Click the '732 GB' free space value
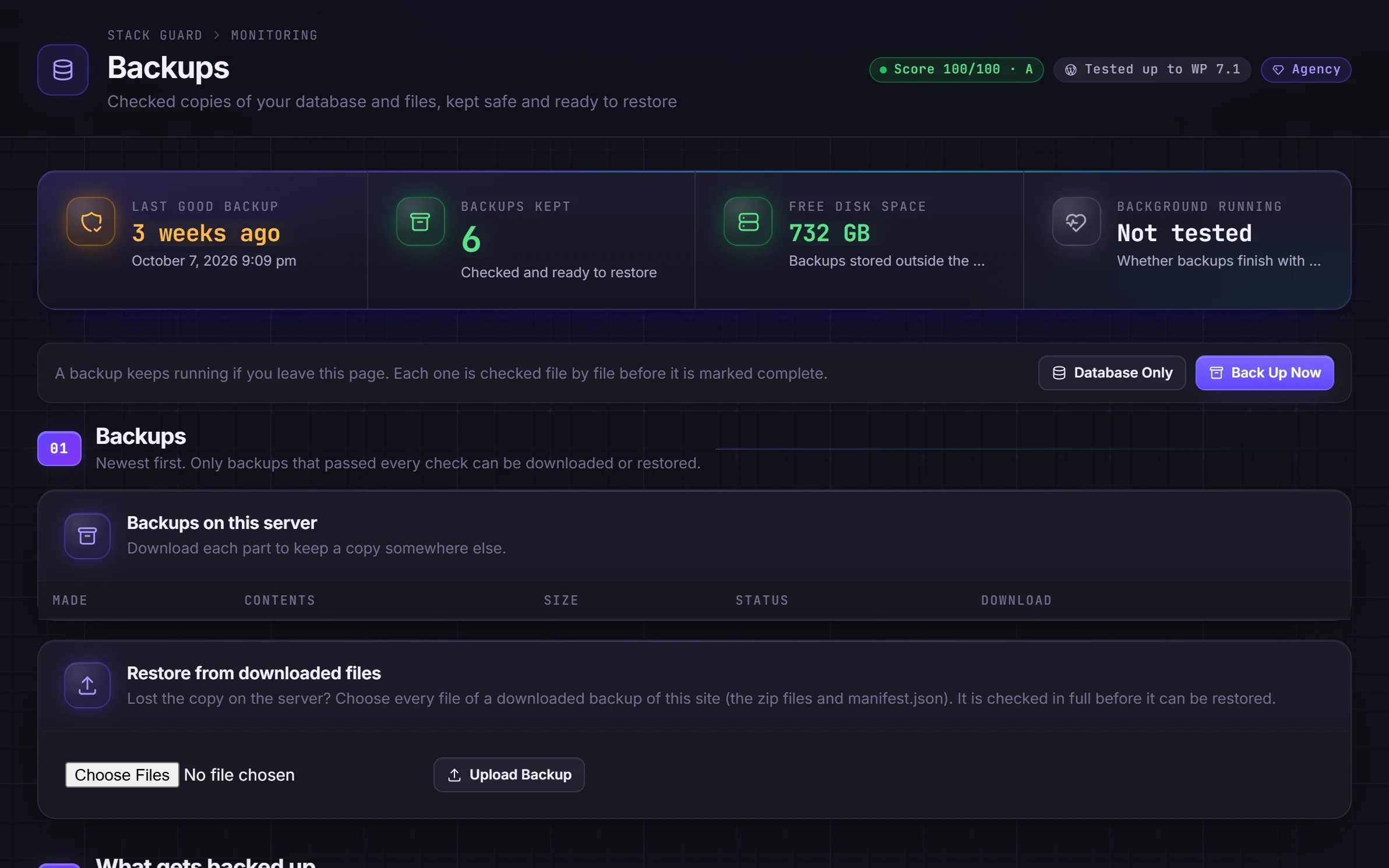 pos(829,233)
